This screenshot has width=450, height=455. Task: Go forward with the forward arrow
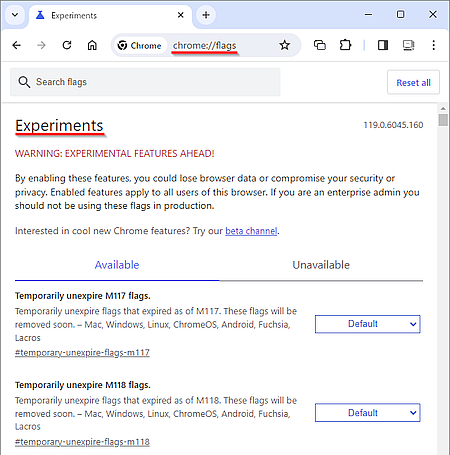click(41, 45)
